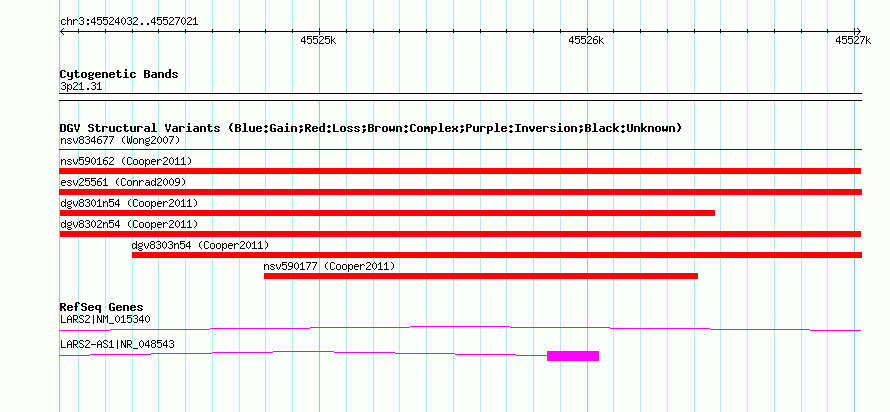
Task: Click the nsv834677 (Wong2007) blue gain variant line
Action: (460, 150)
